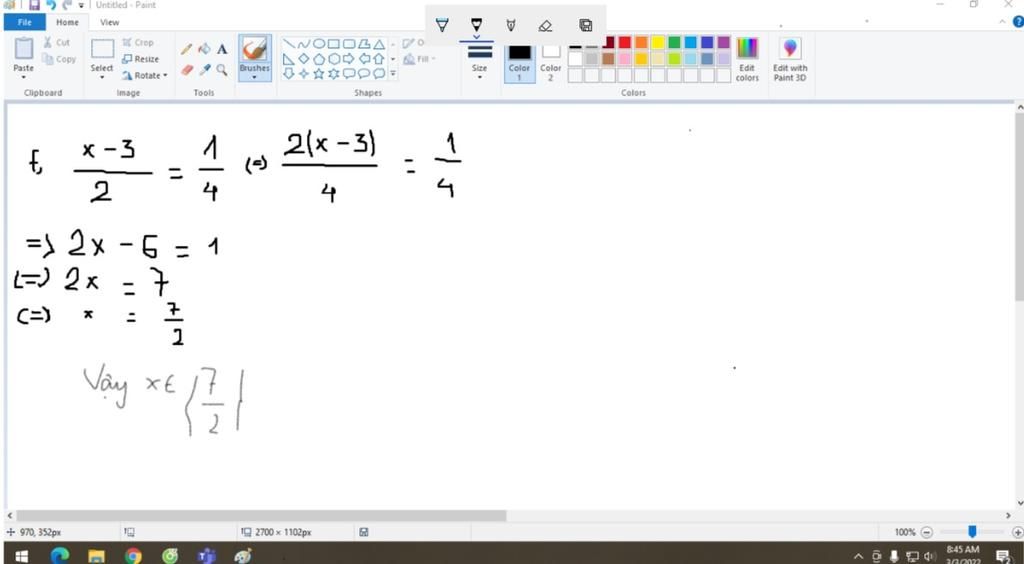This screenshot has height=564, width=1024.
Task: Show hidden system tray icons
Action: point(859,556)
